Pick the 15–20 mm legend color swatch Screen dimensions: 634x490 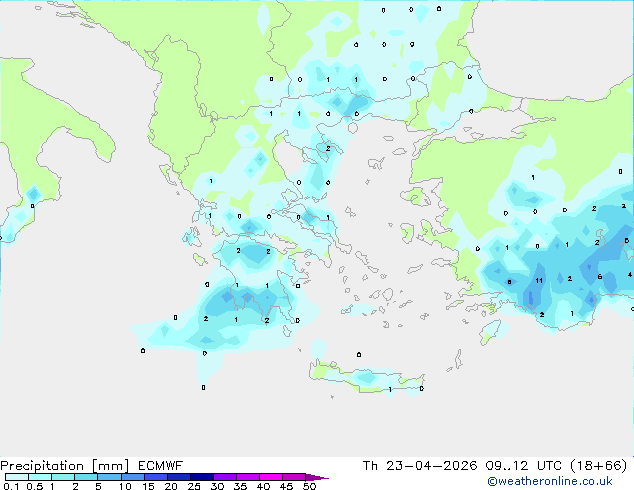156,477
